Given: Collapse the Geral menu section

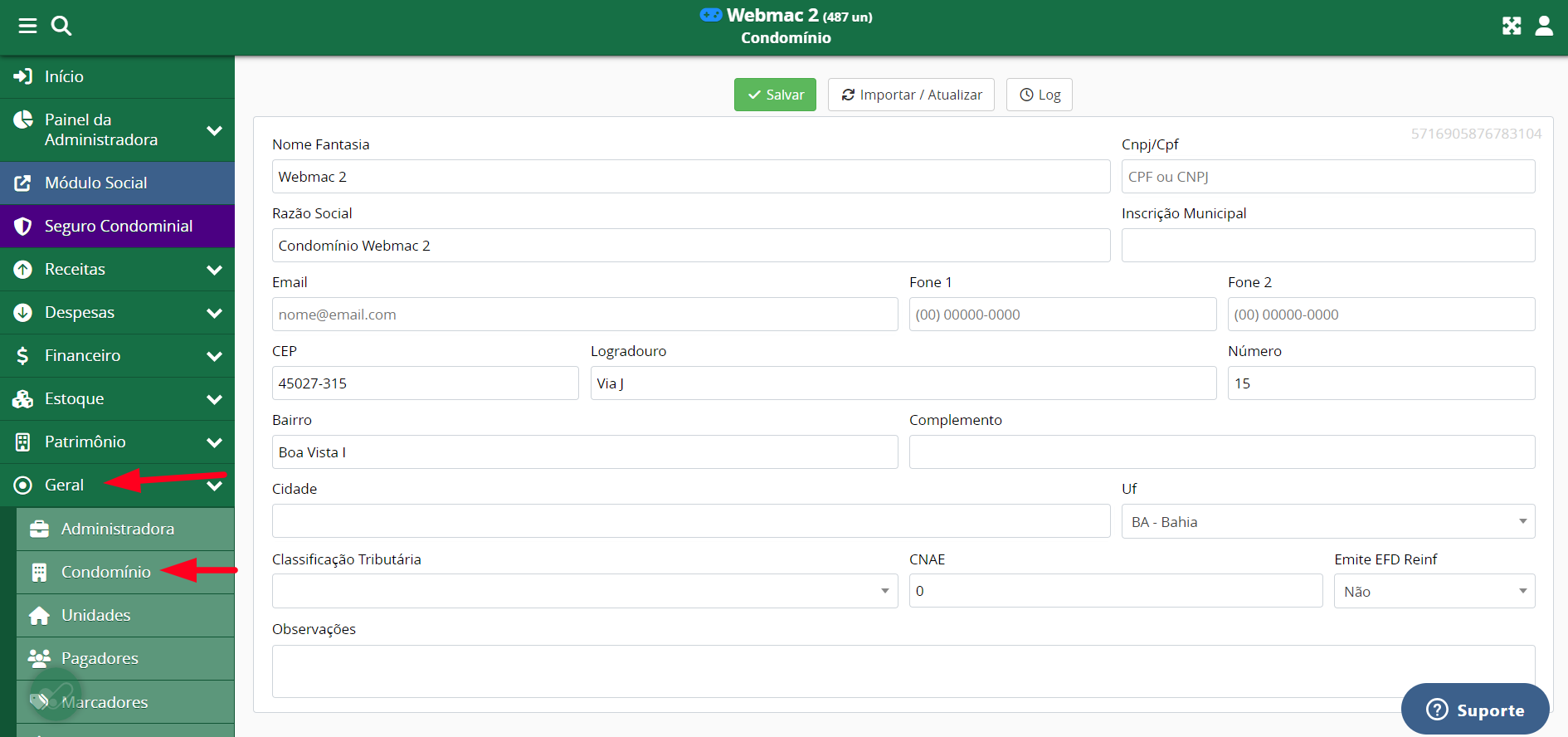Looking at the screenshot, I should tap(214, 486).
